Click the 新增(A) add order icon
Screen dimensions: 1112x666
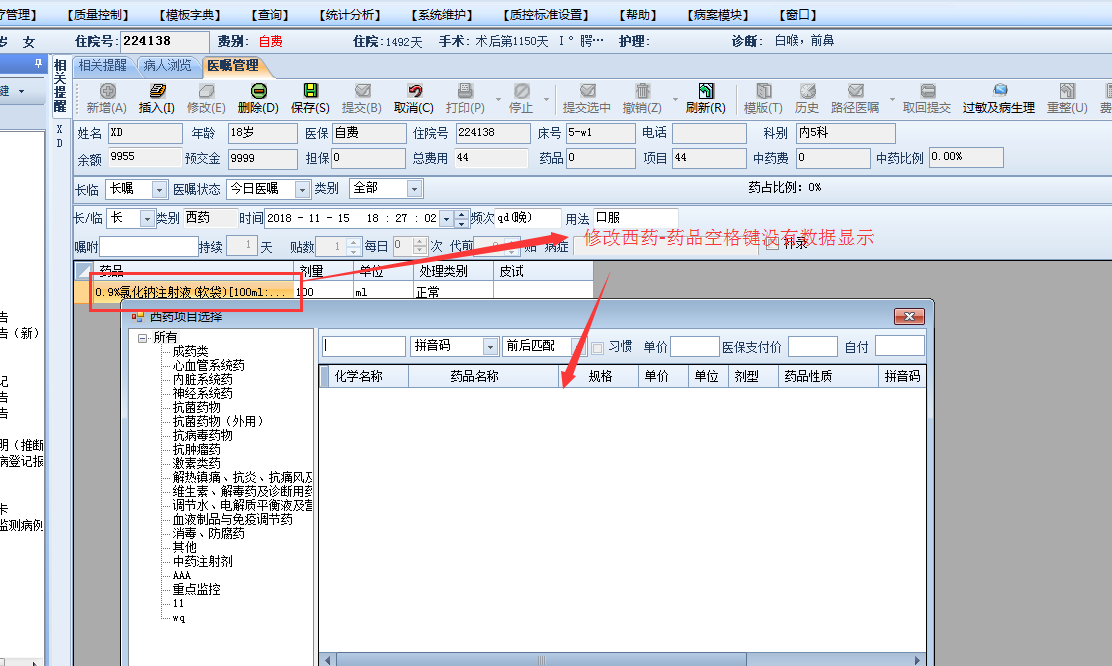click(x=108, y=91)
